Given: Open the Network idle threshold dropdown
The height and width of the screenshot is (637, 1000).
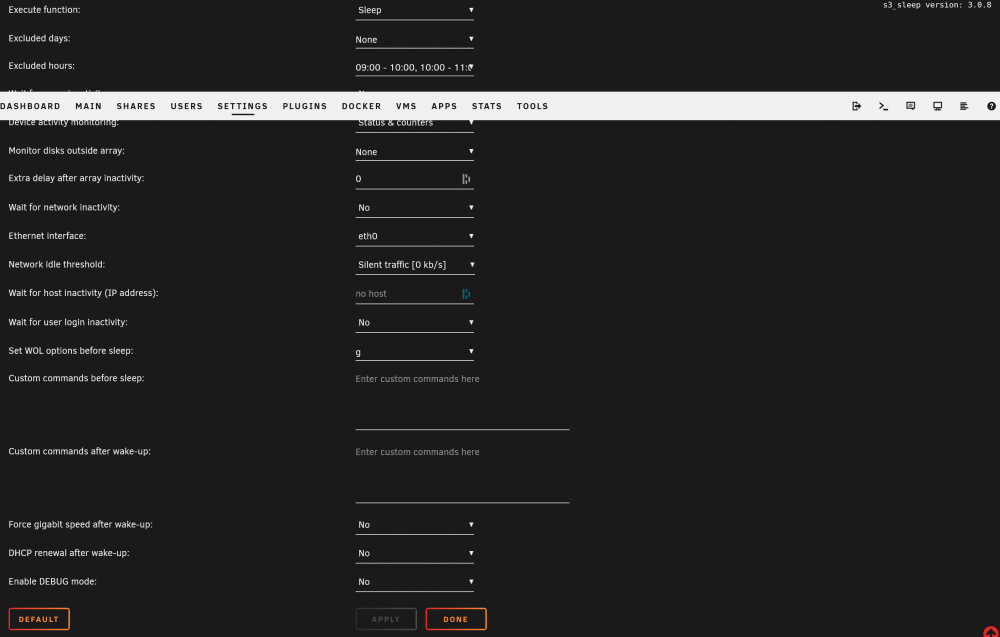Looking at the screenshot, I should 415,265.
